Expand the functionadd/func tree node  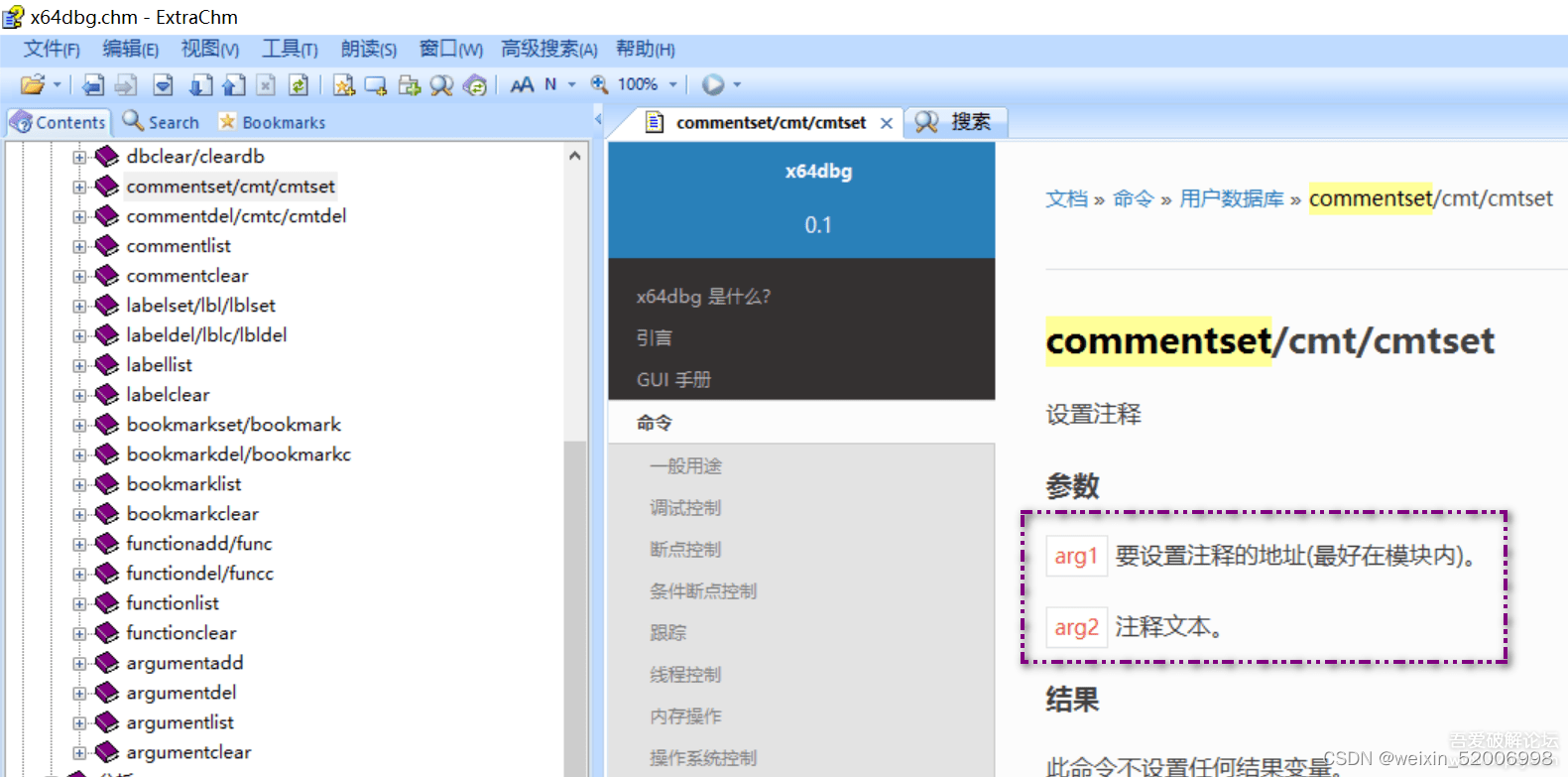79,544
